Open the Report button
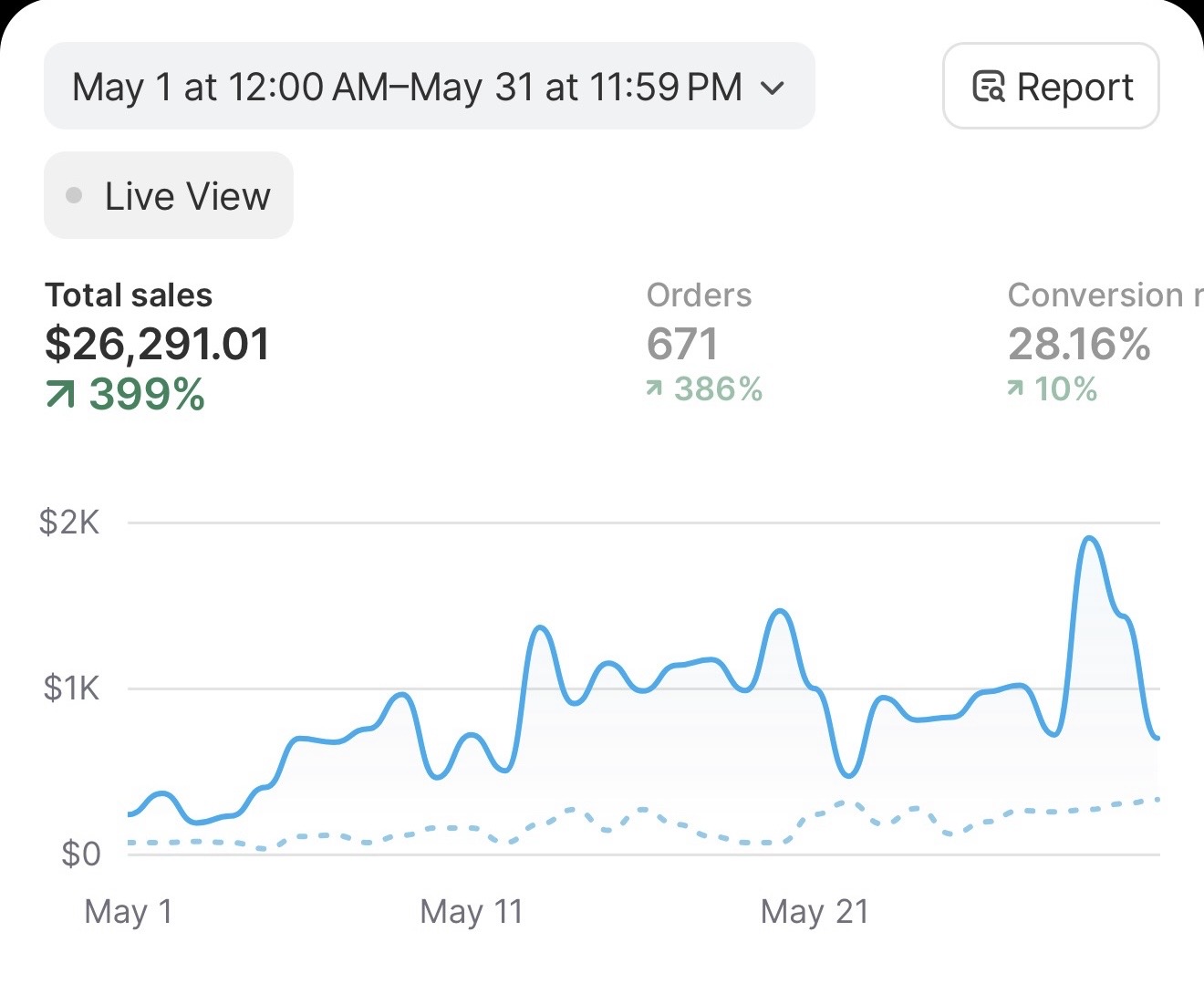Image resolution: width=1204 pixels, height=994 pixels. pos(1051,87)
